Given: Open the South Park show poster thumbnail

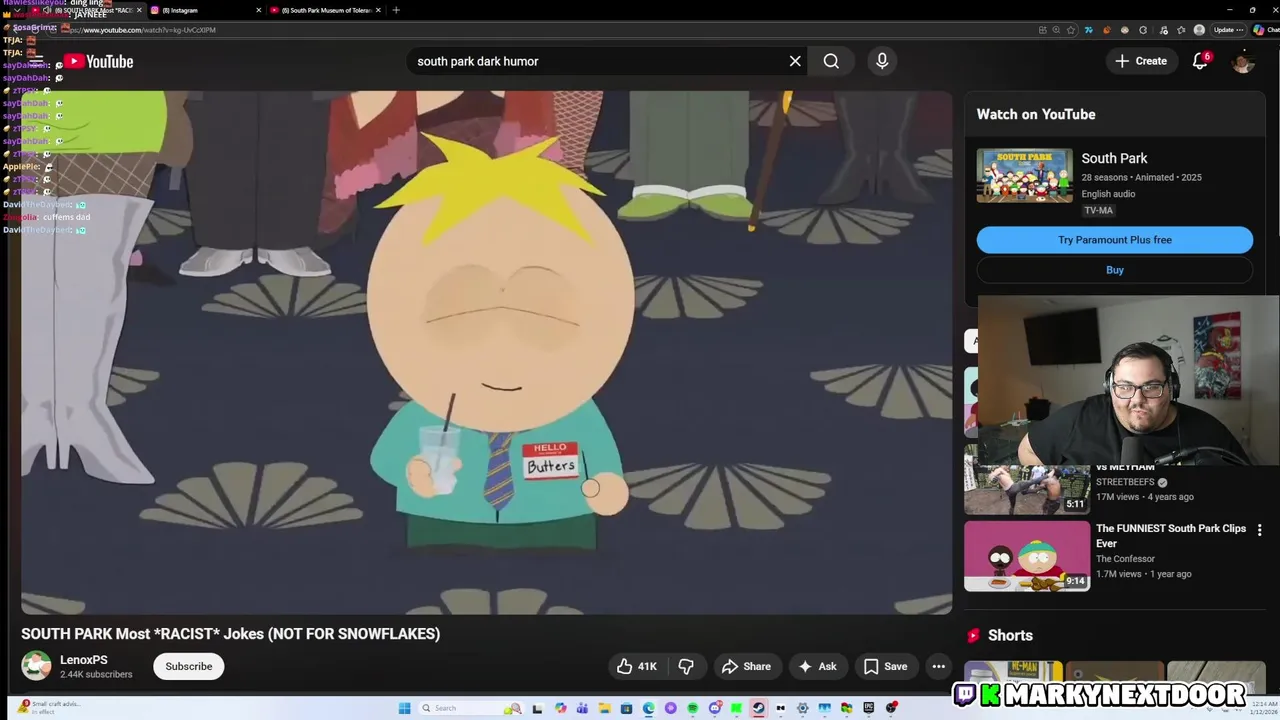Looking at the screenshot, I should tap(1025, 176).
